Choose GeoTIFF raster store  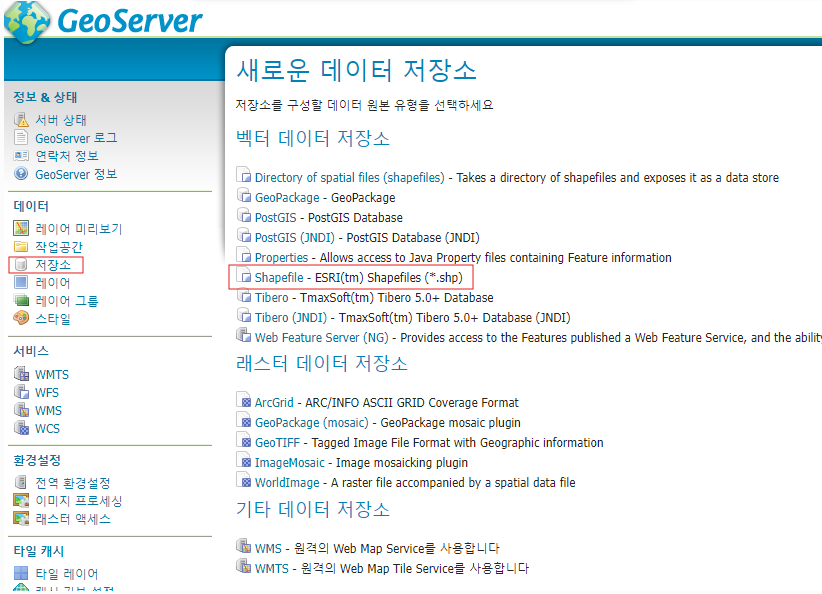point(277,442)
